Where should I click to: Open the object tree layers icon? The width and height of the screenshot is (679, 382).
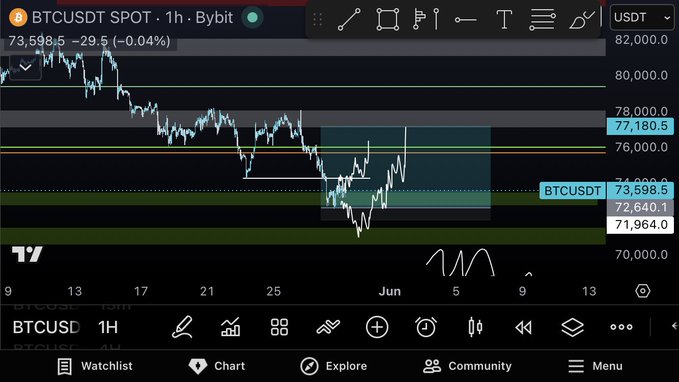click(x=572, y=327)
